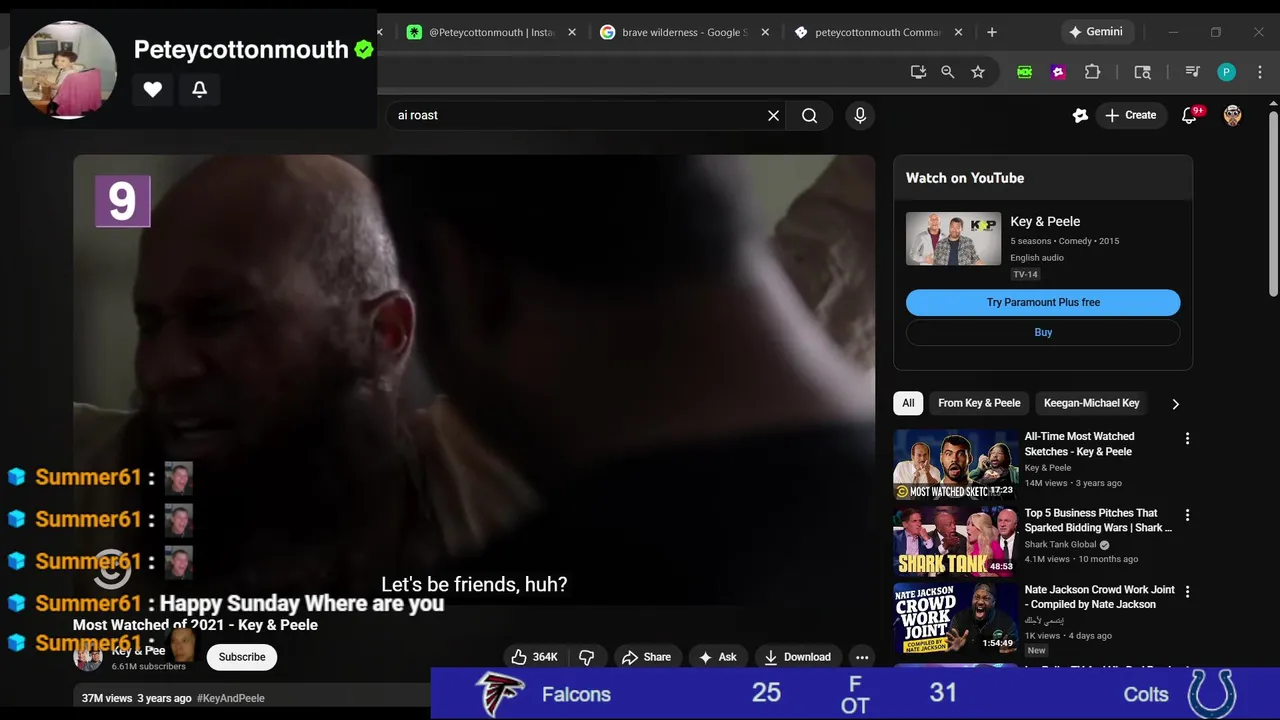The height and width of the screenshot is (720, 1280).
Task: Close the @Peteycottonmouth Instagram tab
Action: point(572,32)
